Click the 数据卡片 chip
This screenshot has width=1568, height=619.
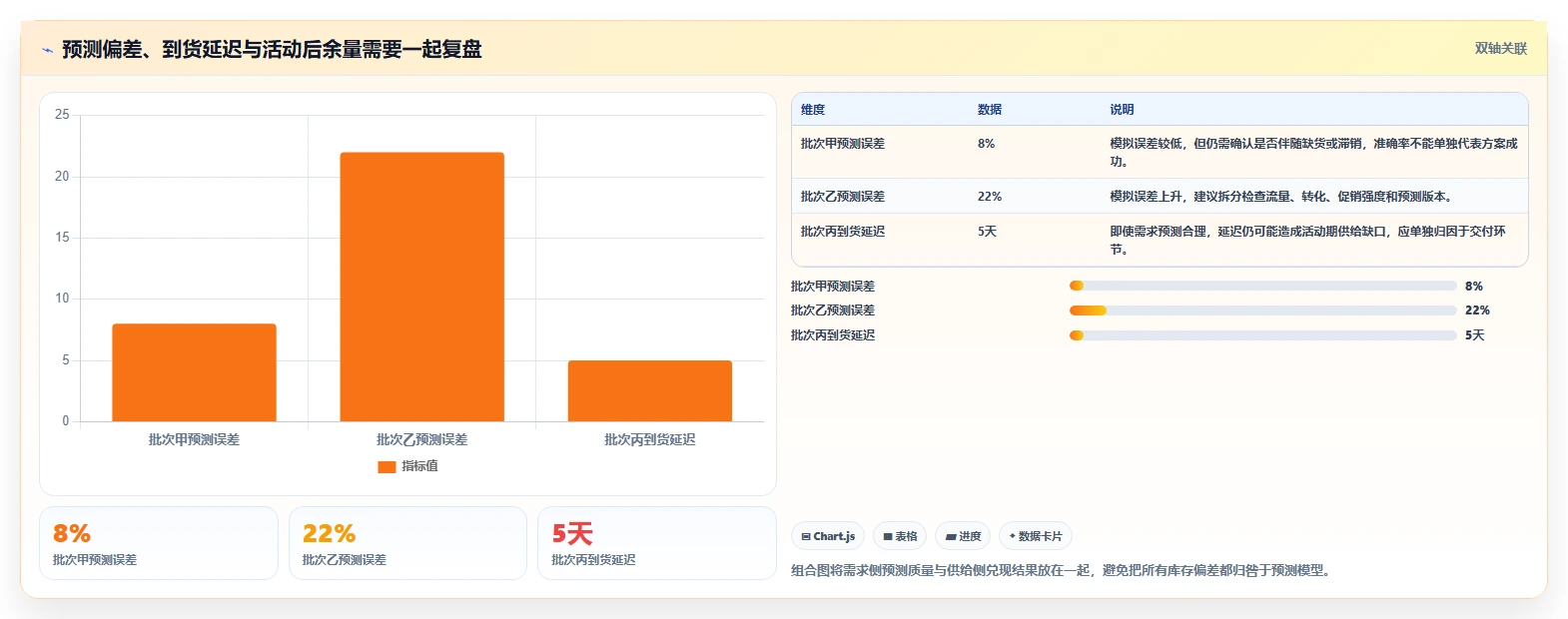(x=1036, y=536)
